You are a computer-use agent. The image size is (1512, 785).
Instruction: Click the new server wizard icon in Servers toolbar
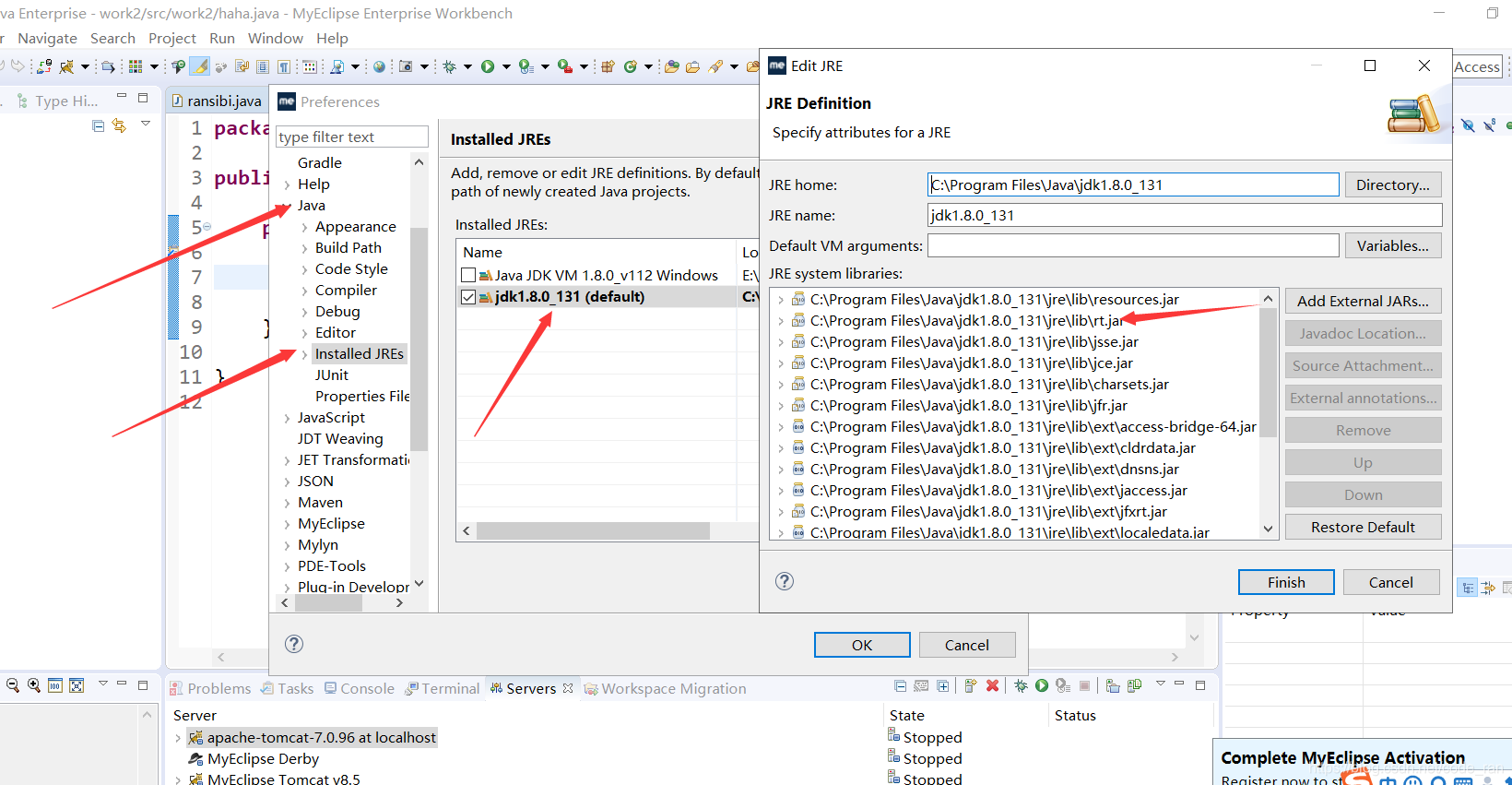(x=970, y=685)
